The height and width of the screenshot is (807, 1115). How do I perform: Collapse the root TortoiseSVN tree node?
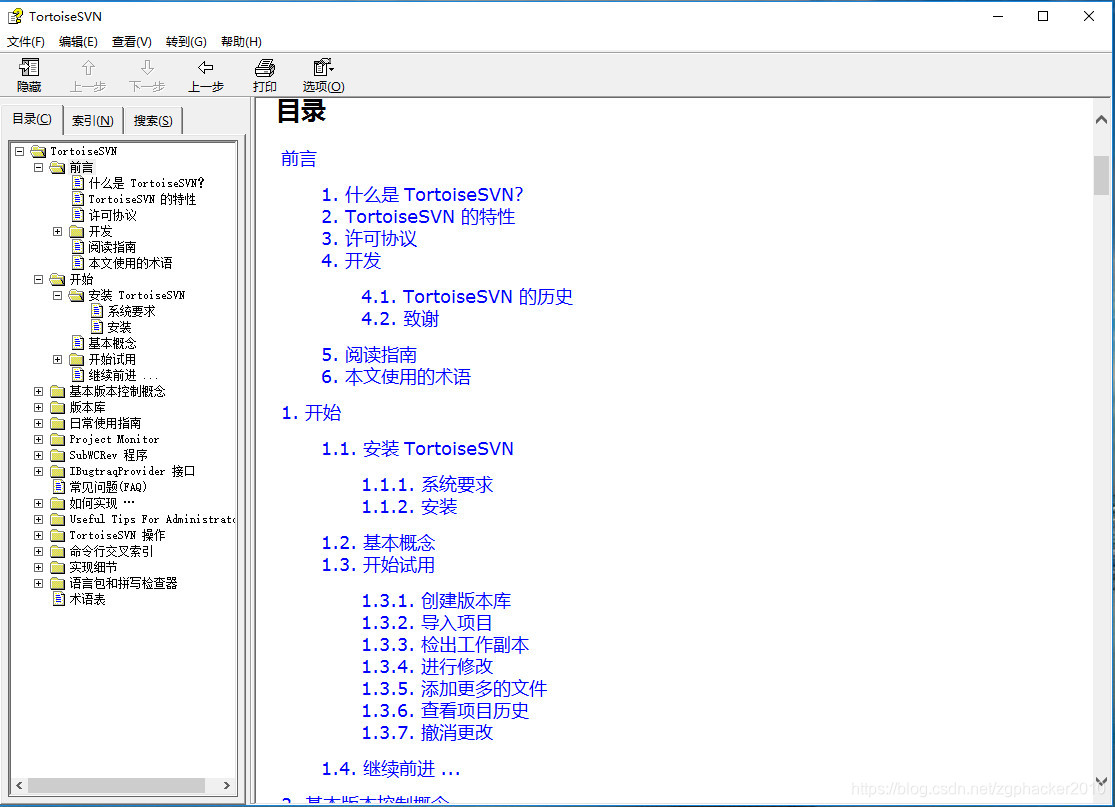point(20,151)
